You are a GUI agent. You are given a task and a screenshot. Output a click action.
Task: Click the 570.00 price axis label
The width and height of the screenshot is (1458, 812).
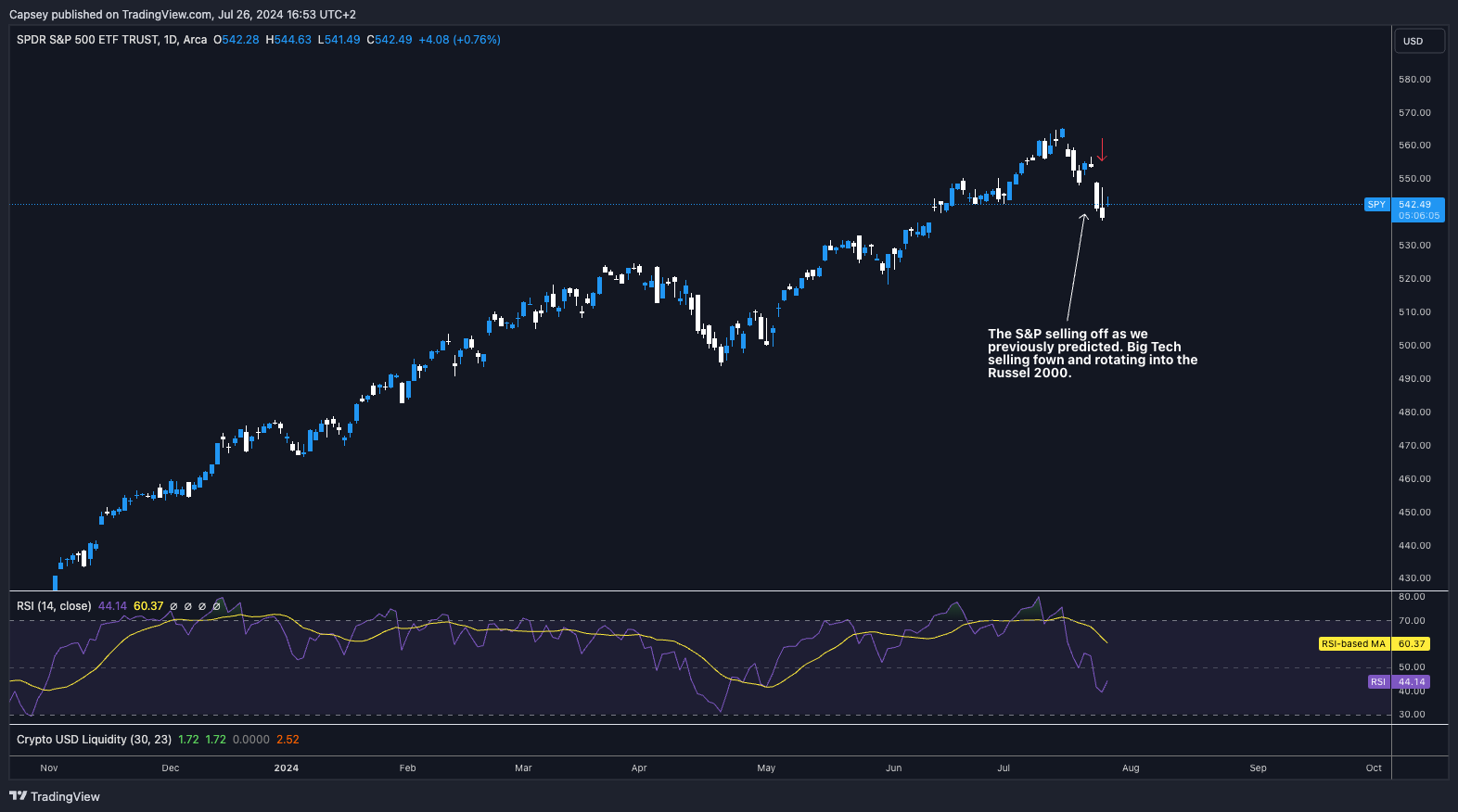click(x=1414, y=112)
